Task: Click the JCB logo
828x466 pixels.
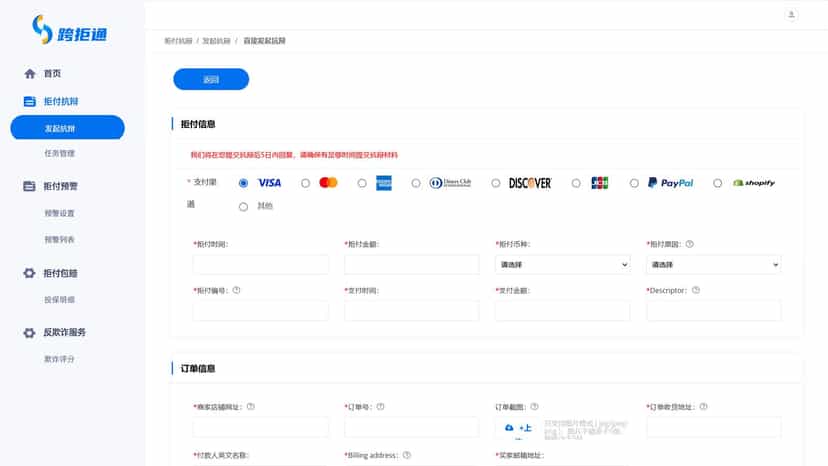Action: 600,183
